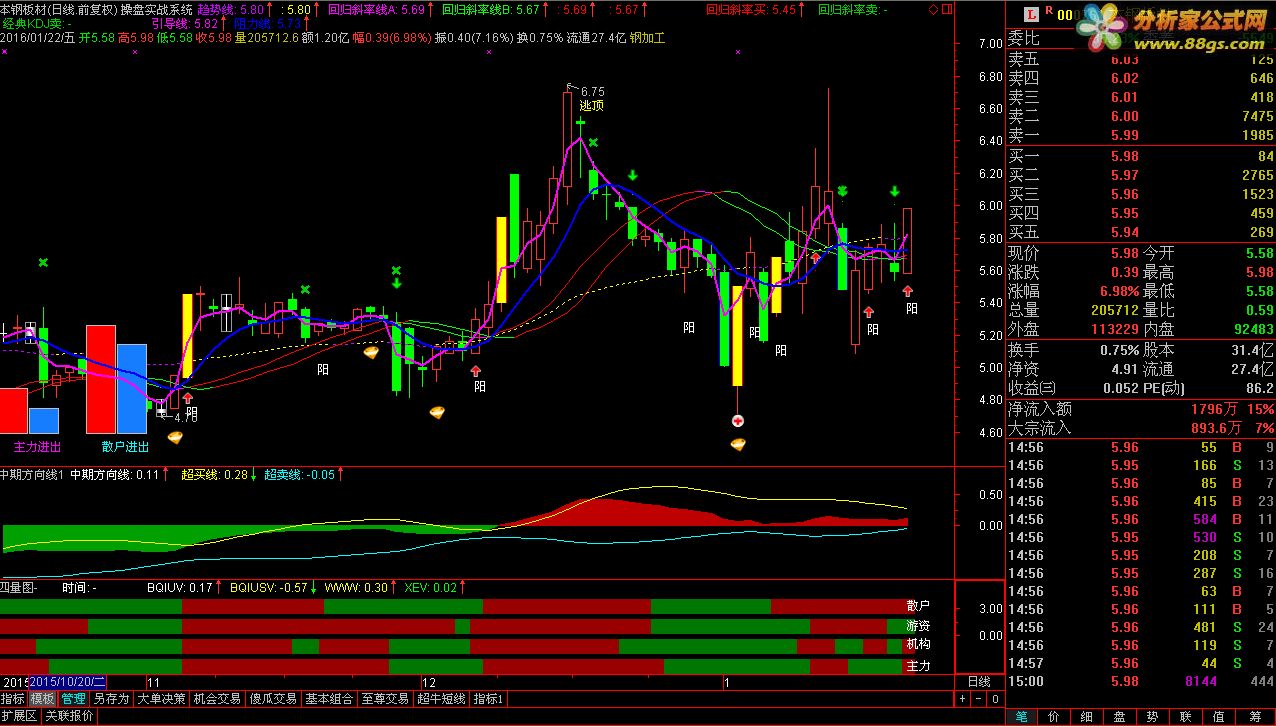Click the 大宗流入 893.6万 value
Screen dimensions: 1276x727
click(1215, 428)
